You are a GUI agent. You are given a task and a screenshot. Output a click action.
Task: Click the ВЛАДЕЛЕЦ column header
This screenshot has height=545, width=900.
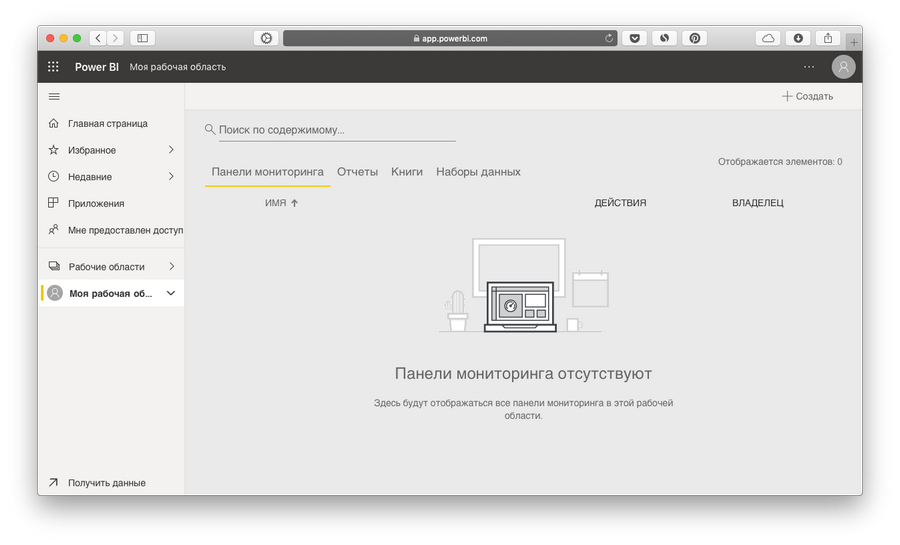point(758,203)
